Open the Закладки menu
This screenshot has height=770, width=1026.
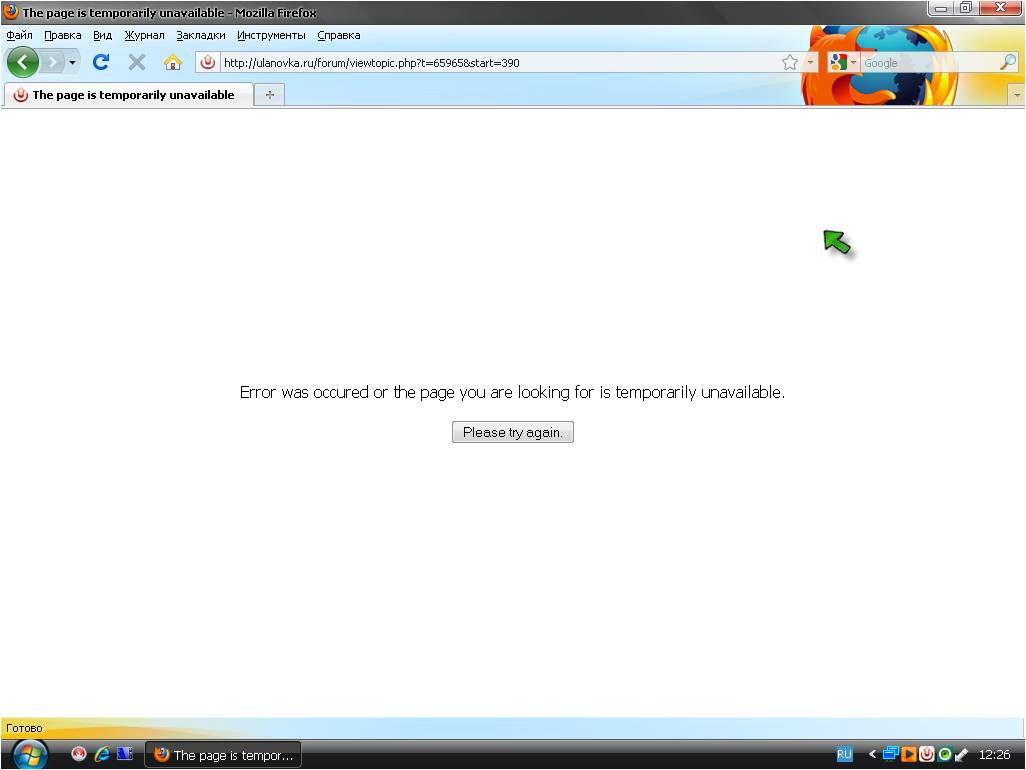[x=201, y=35]
